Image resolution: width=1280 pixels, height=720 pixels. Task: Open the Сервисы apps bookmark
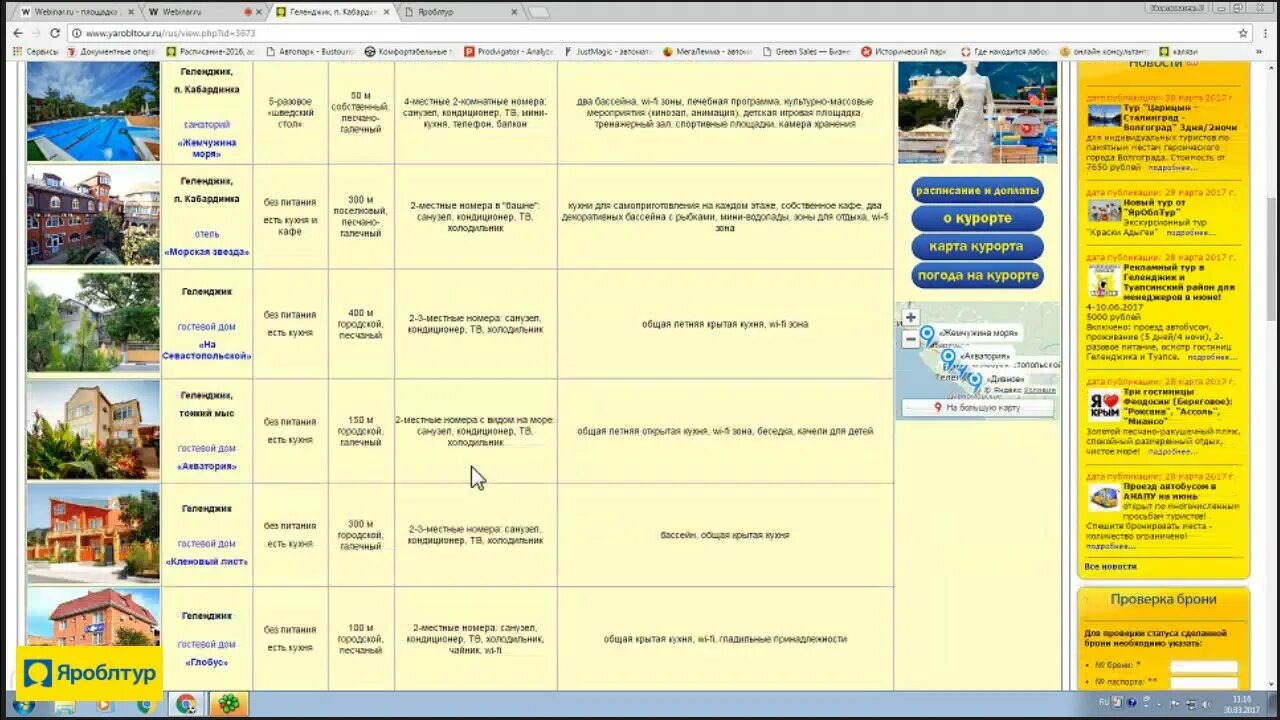pyautogui.click(x=34, y=51)
